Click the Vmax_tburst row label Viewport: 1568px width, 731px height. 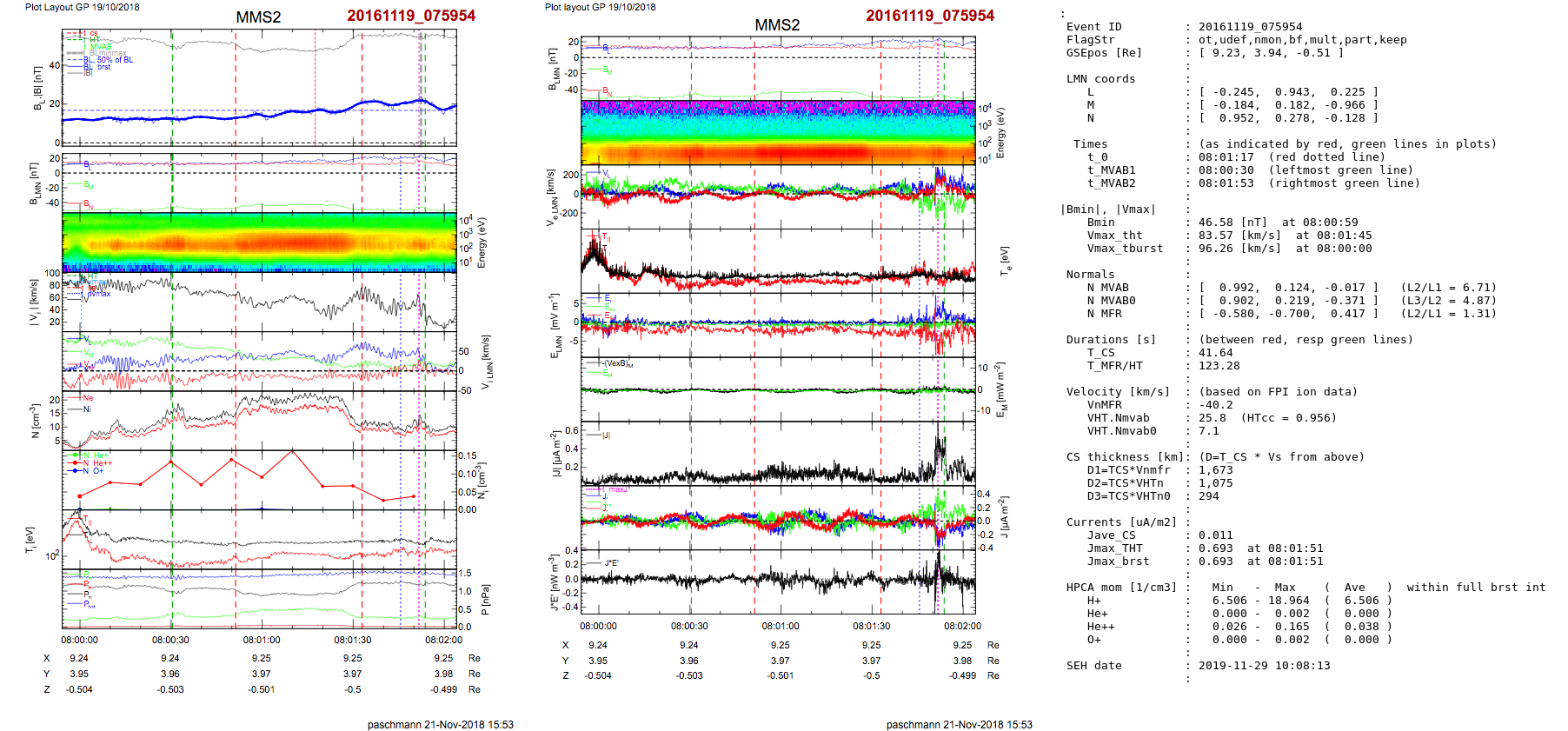[1125, 249]
